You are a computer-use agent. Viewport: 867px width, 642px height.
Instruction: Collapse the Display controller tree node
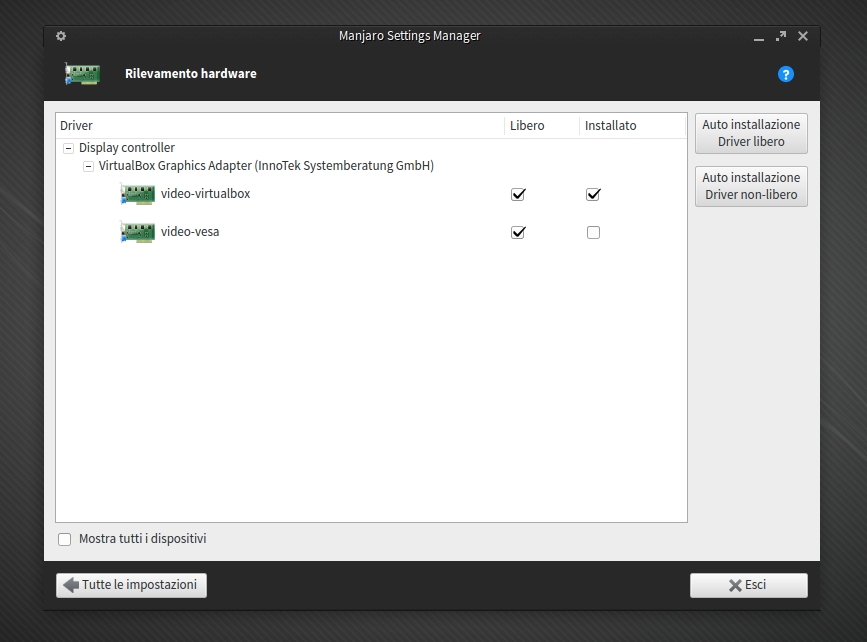point(69,148)
